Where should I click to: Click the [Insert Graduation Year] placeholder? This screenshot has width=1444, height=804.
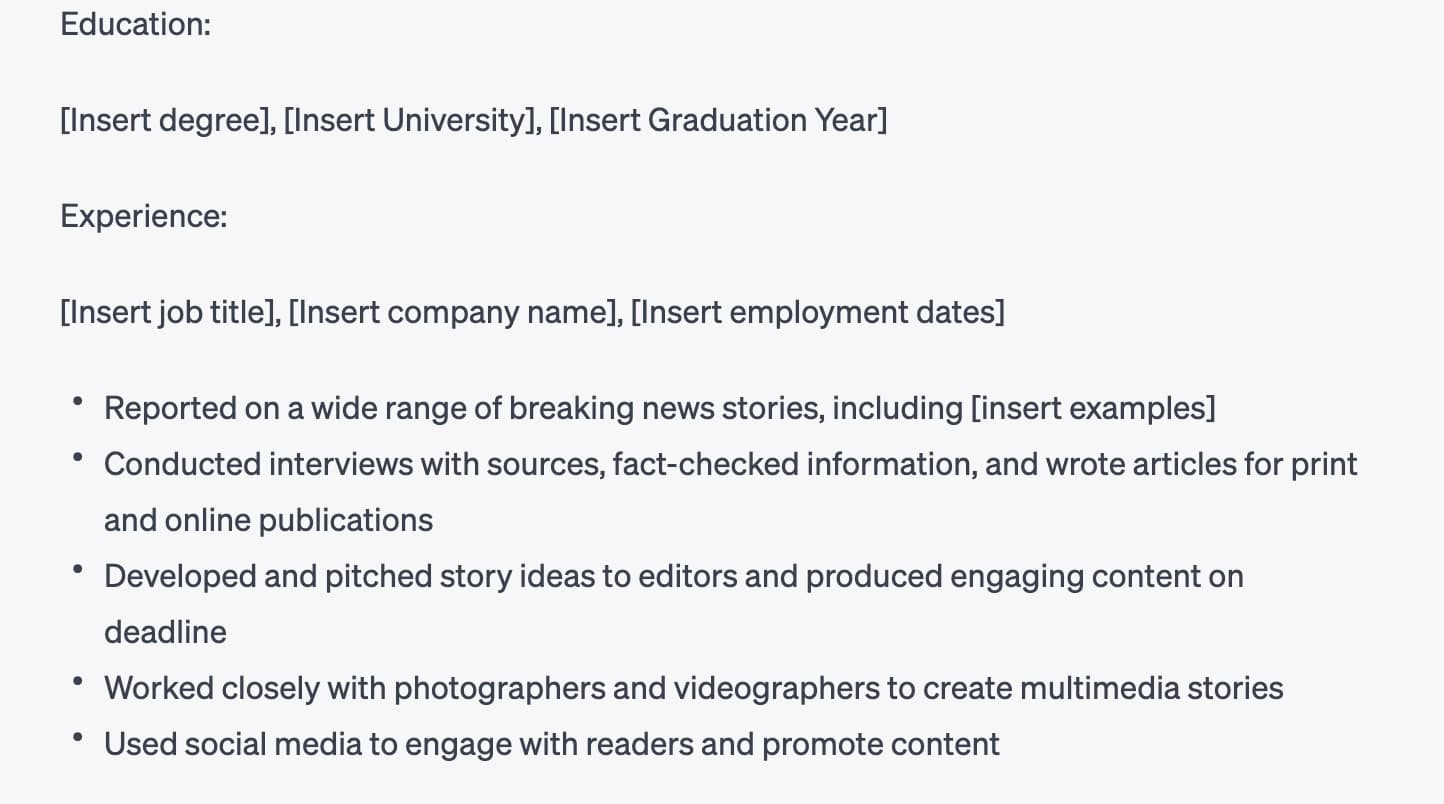coord(717,120)
